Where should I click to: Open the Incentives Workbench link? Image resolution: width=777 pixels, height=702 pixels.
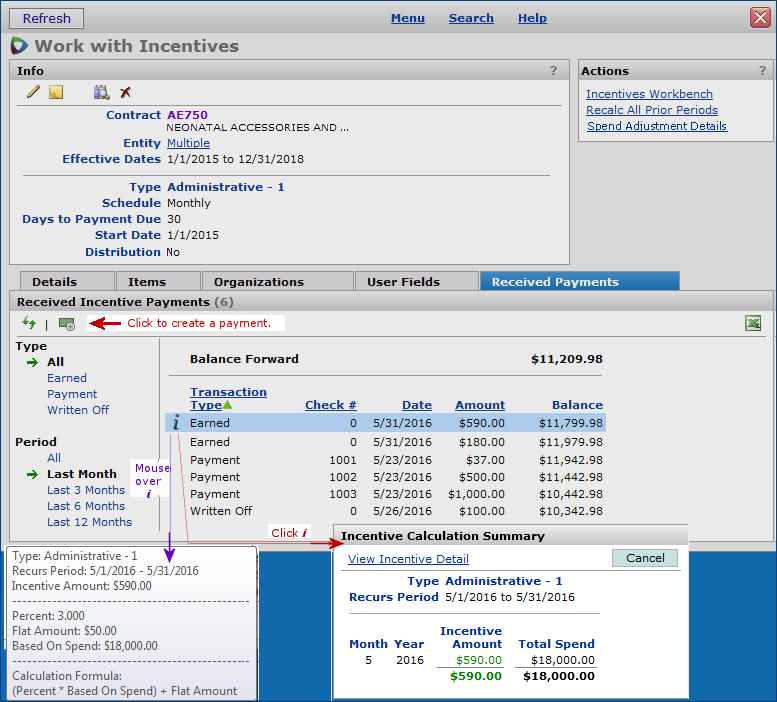(x=649, y=94)
